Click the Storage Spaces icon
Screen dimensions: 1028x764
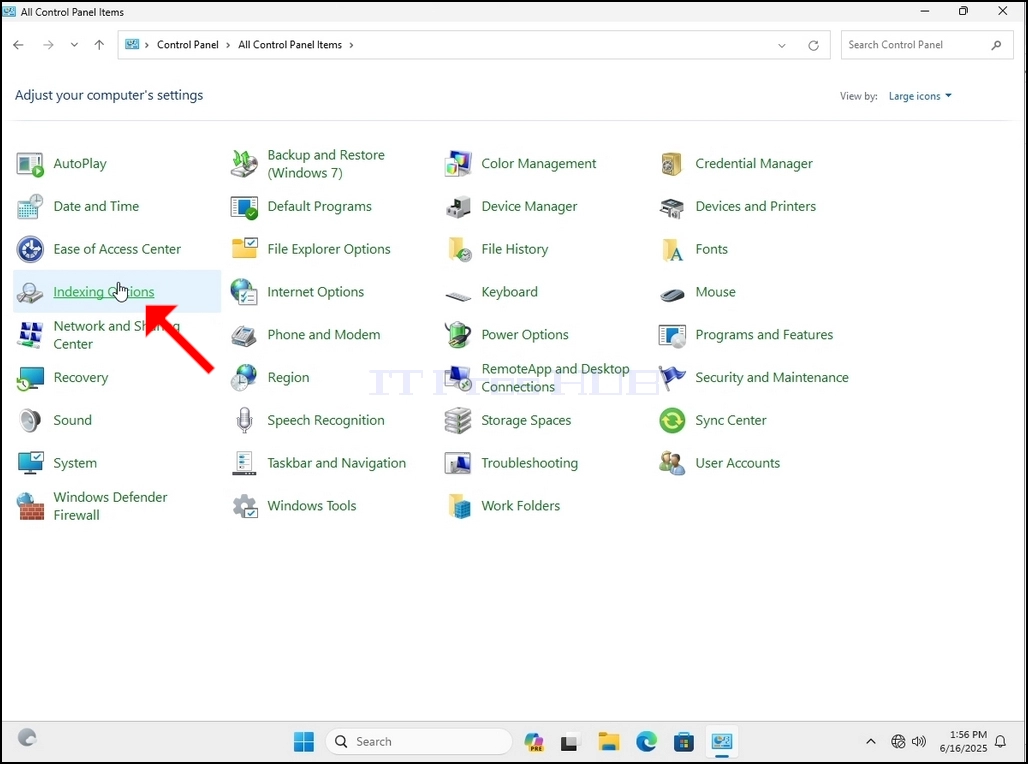coord(458,420)
